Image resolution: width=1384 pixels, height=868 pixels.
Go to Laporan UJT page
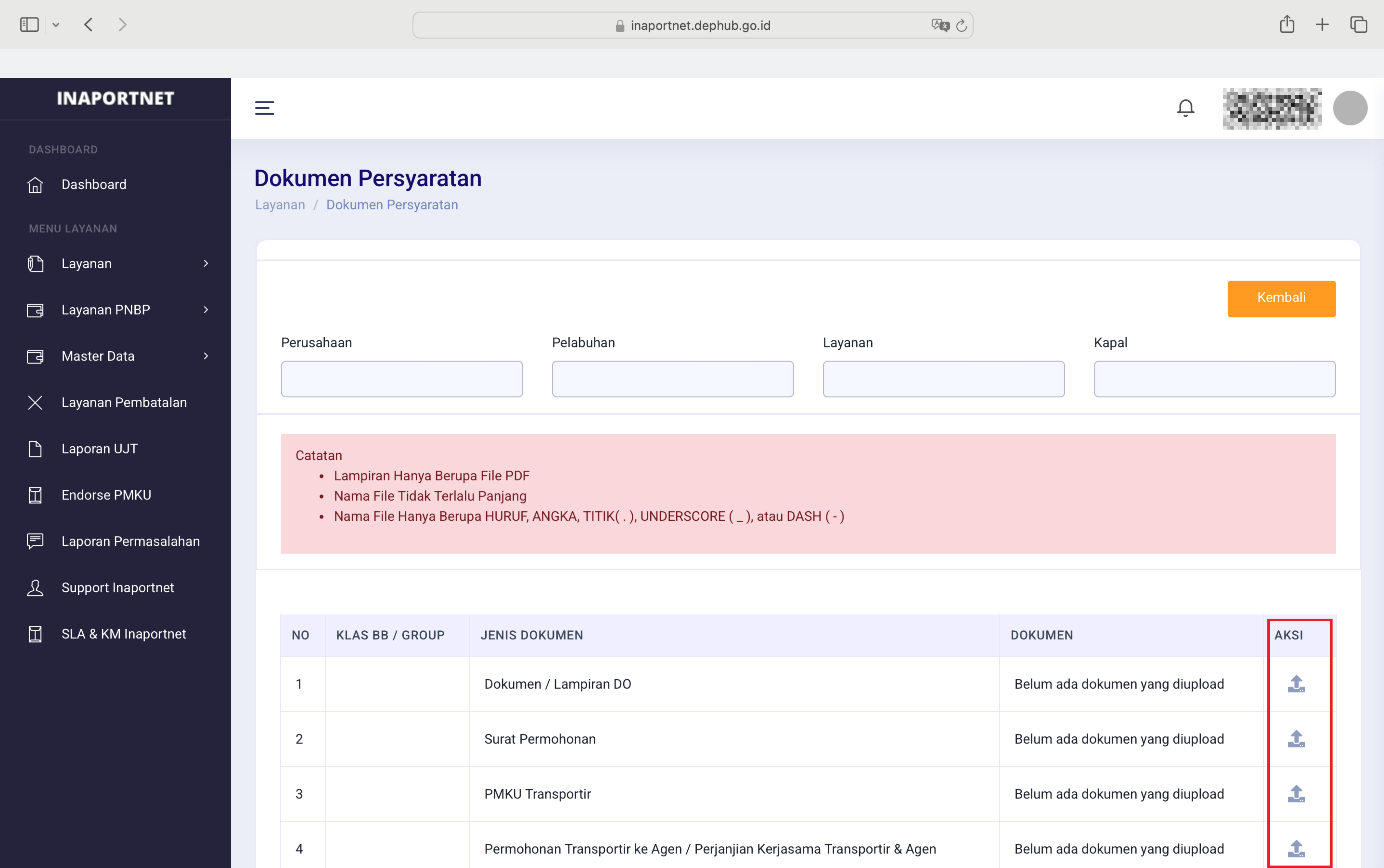99,449
